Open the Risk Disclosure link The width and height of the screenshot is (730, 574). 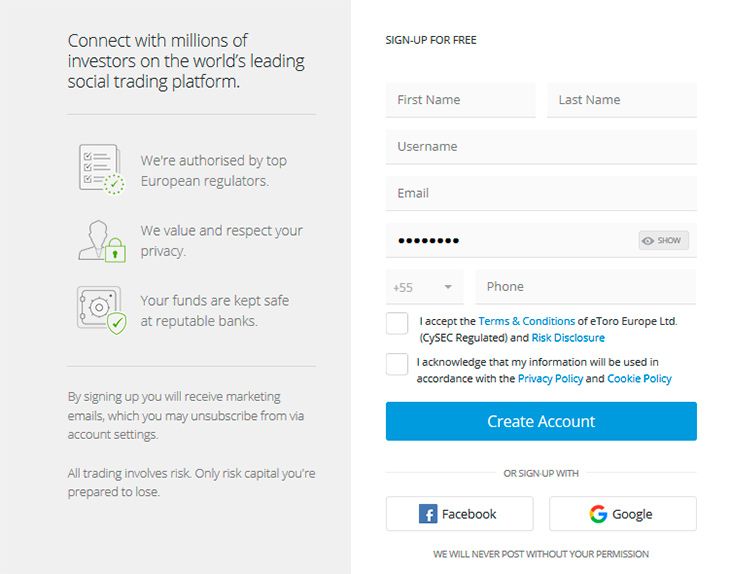pos(568,338)
